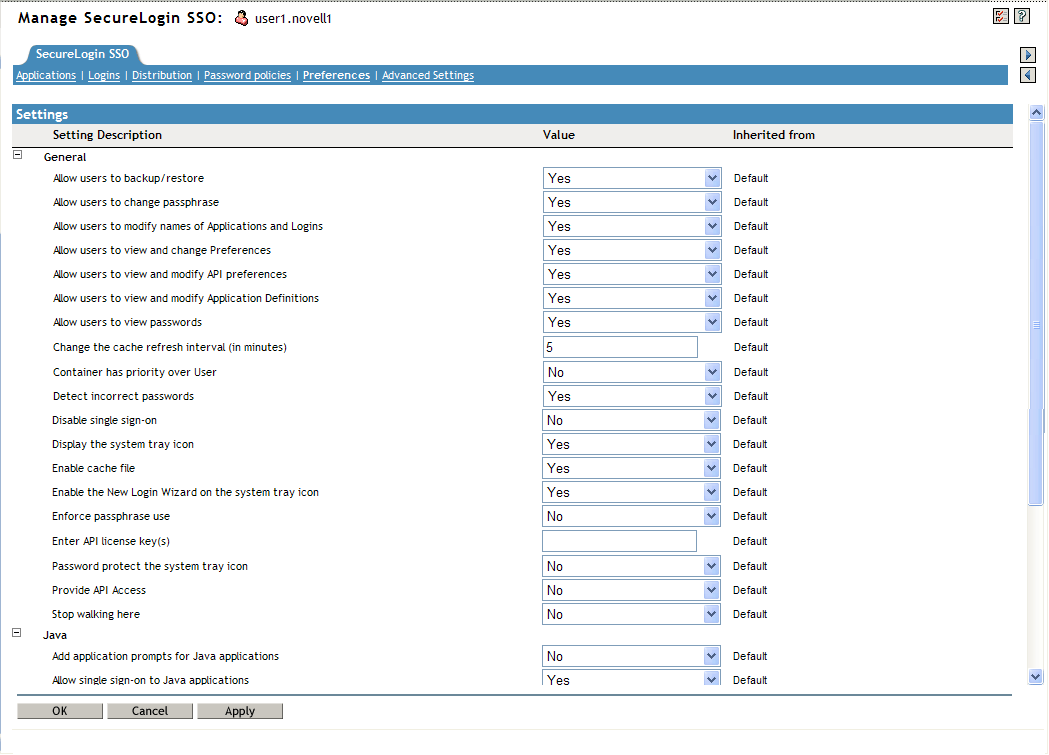Click the Apply button
The image size is (1049, 755).
pyautogui.click(x=240, y=710)
